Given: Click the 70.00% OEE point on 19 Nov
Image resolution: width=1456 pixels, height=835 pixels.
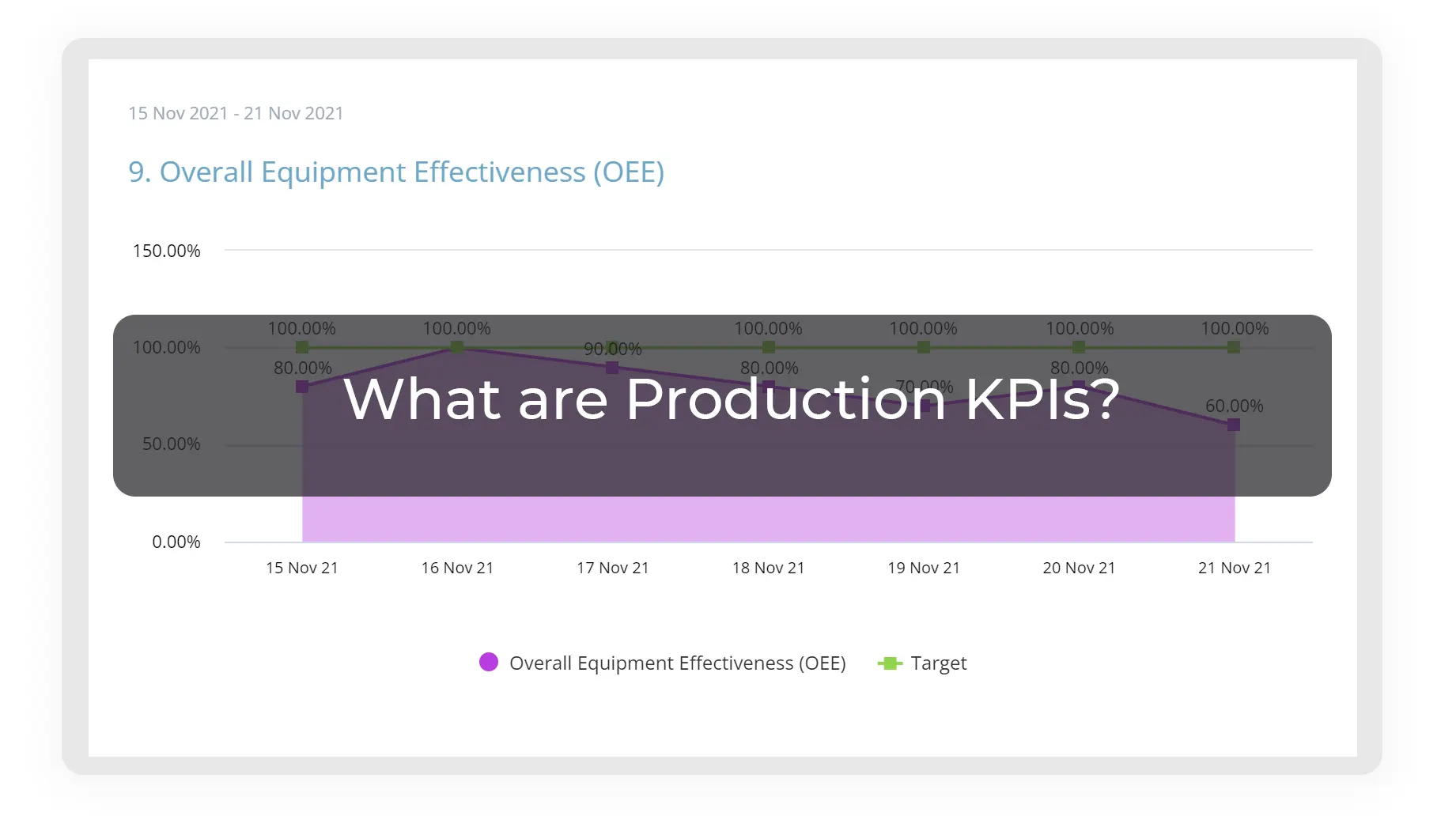Looking at the screenshot, I should point(923,406).
